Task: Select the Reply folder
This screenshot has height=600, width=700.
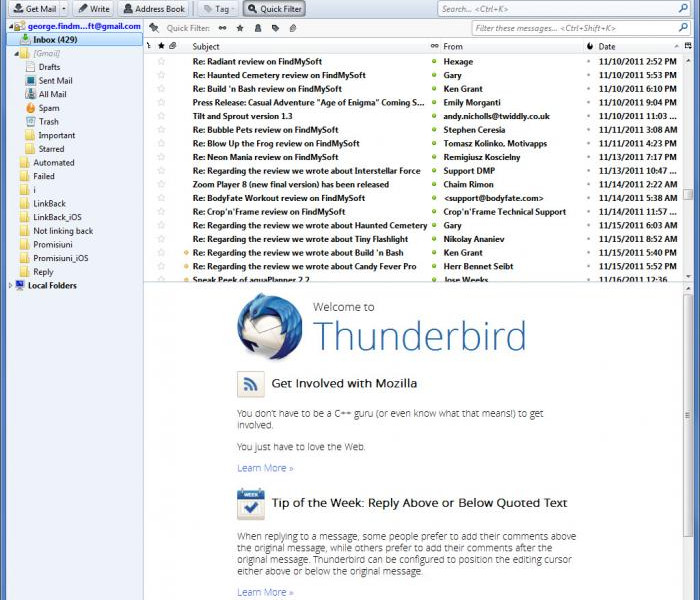Action: 43,272
